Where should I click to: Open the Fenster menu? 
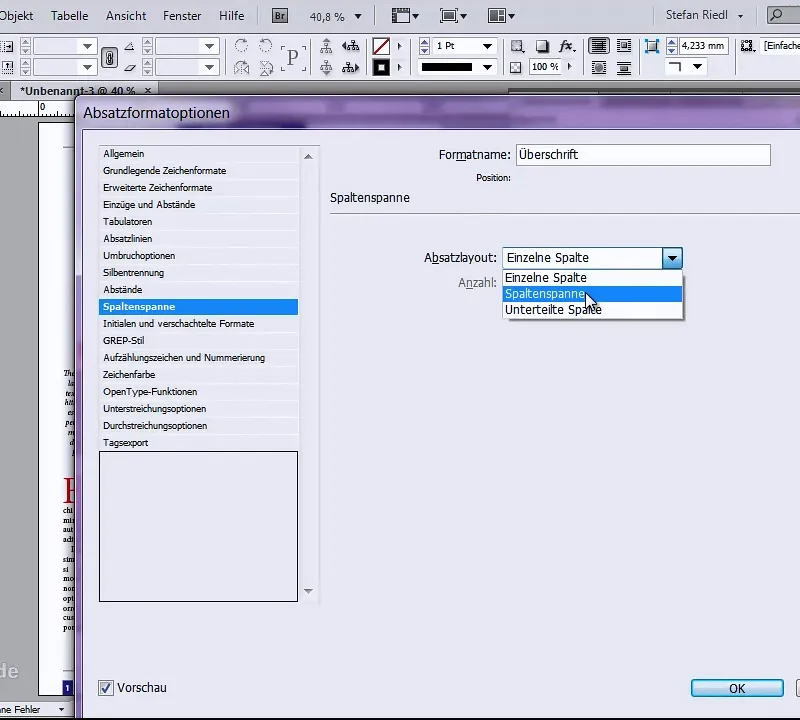point(182,16)
